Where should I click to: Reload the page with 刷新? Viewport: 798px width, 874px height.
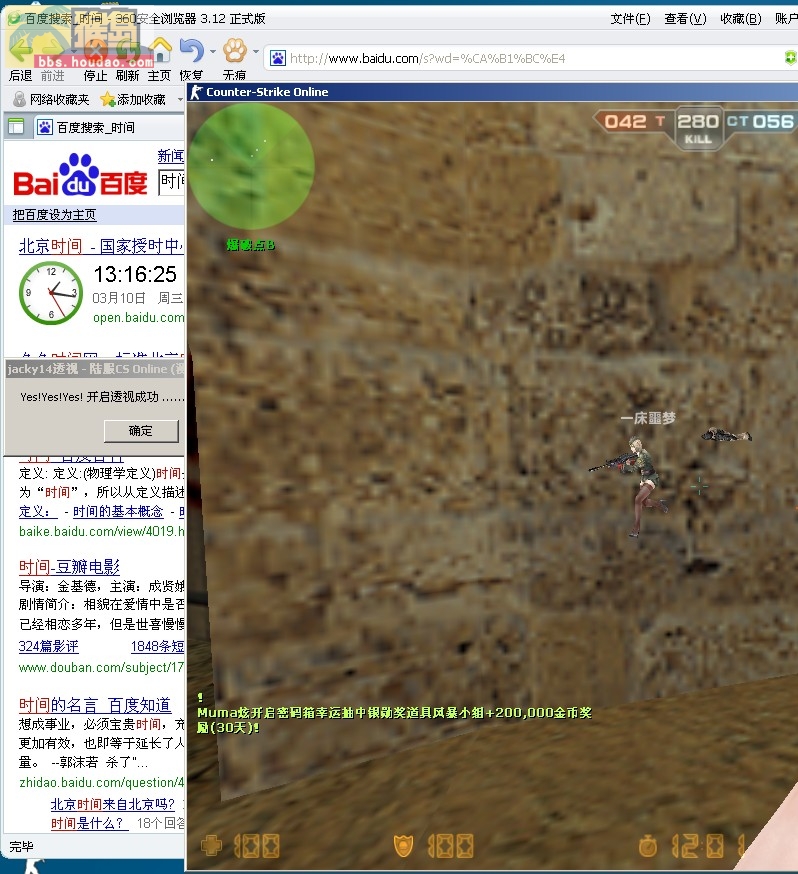[x=128, y=51]
